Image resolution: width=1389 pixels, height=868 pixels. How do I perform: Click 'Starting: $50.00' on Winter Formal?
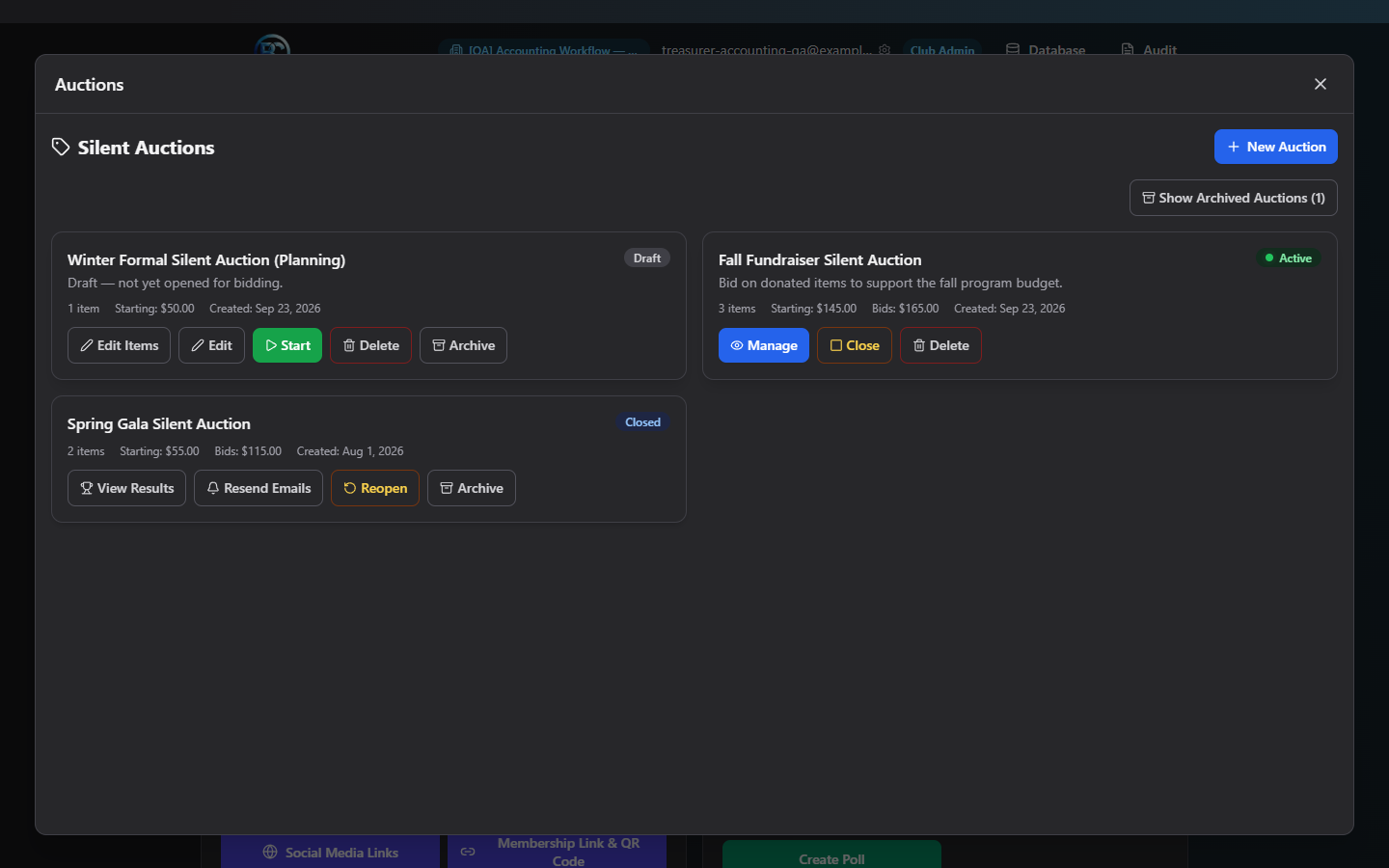coord(154,309)
